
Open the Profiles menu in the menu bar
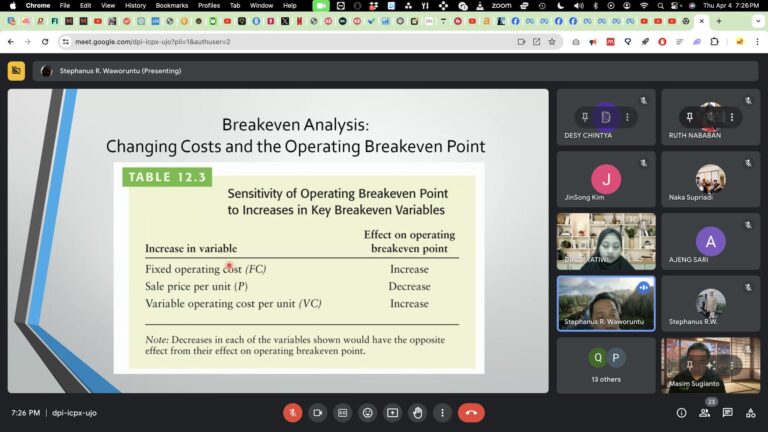click(x=209, y=6)
